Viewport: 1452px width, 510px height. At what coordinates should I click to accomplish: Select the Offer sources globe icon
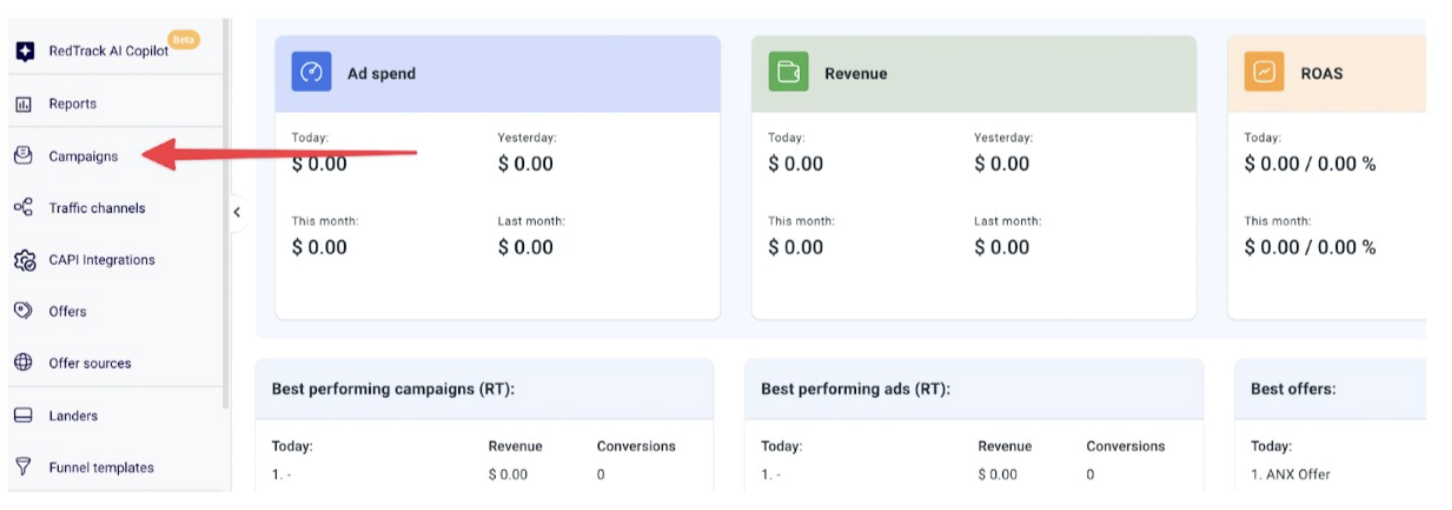coord(24,363)
